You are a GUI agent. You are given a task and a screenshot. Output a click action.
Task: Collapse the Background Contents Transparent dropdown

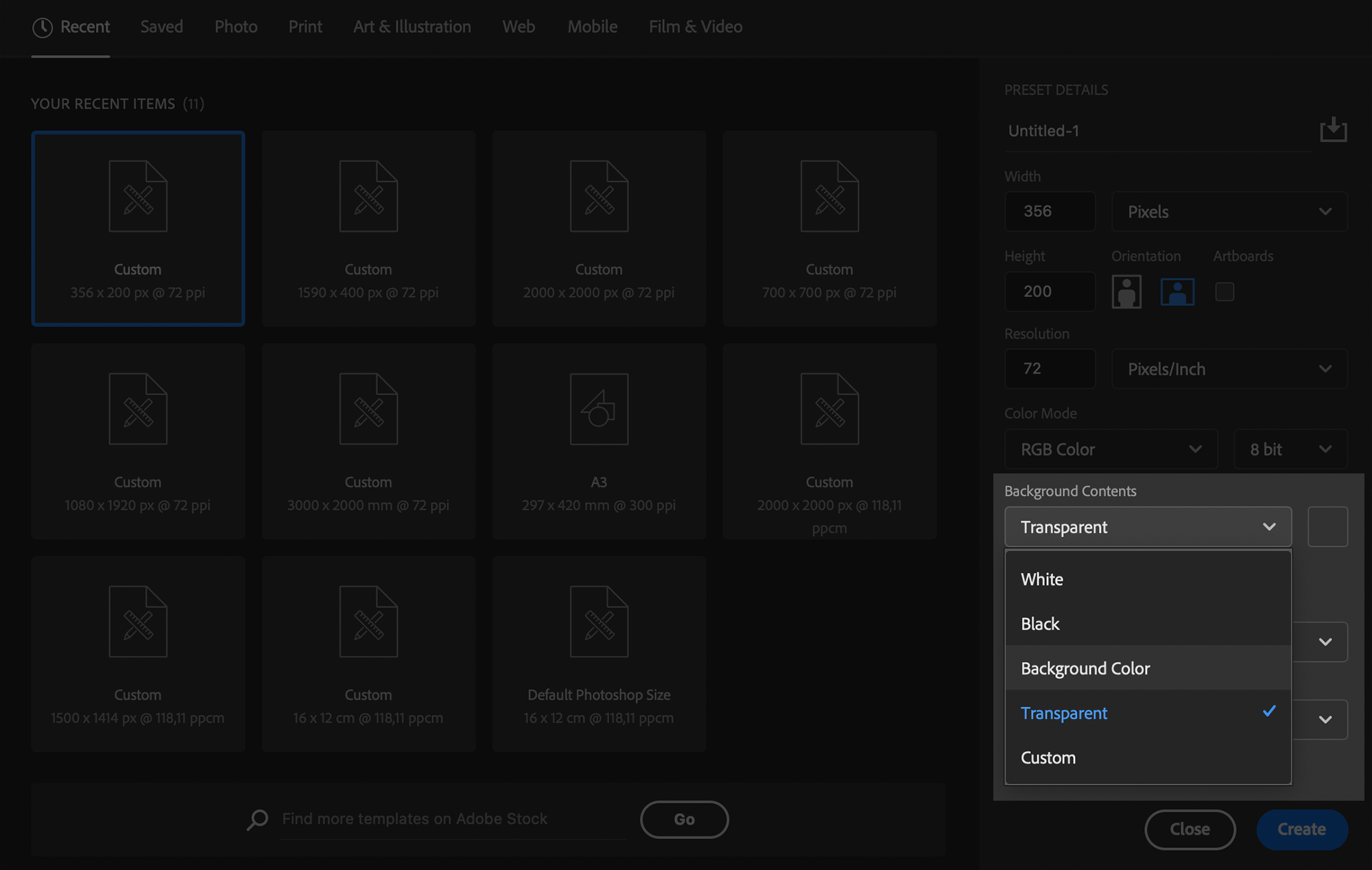[x=1148, y=527]
